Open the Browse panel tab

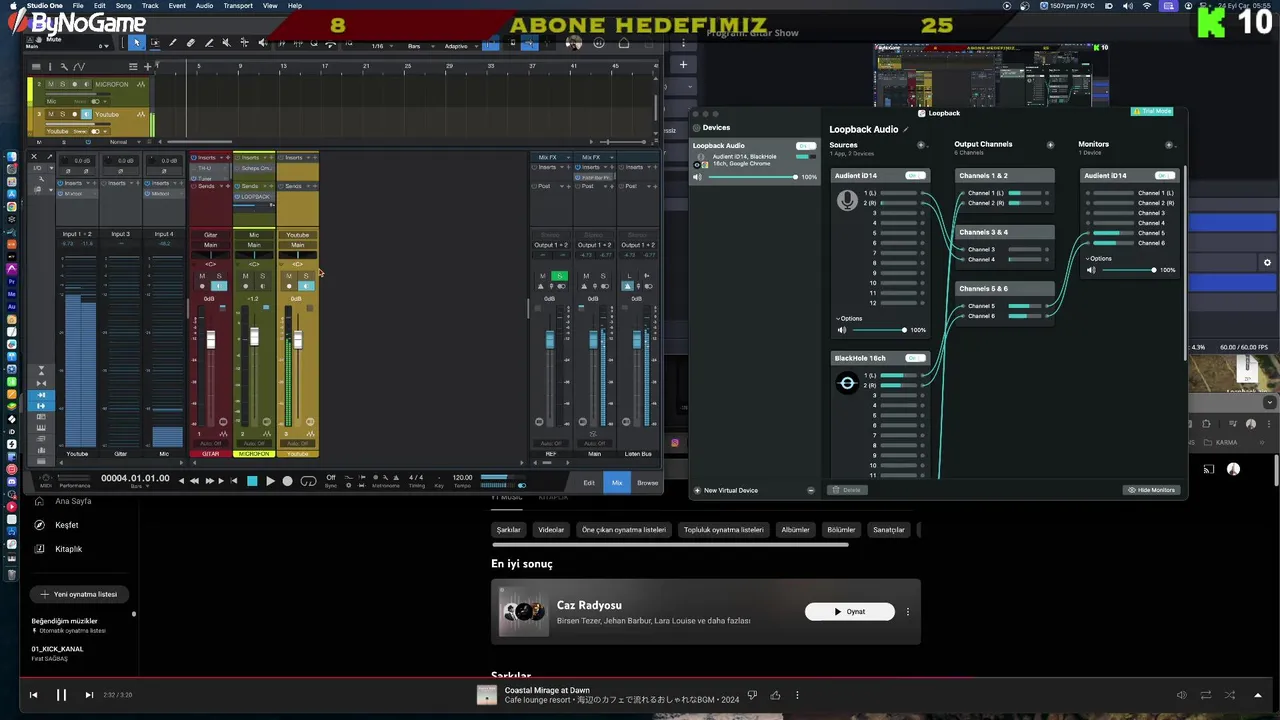coord(648,483)
